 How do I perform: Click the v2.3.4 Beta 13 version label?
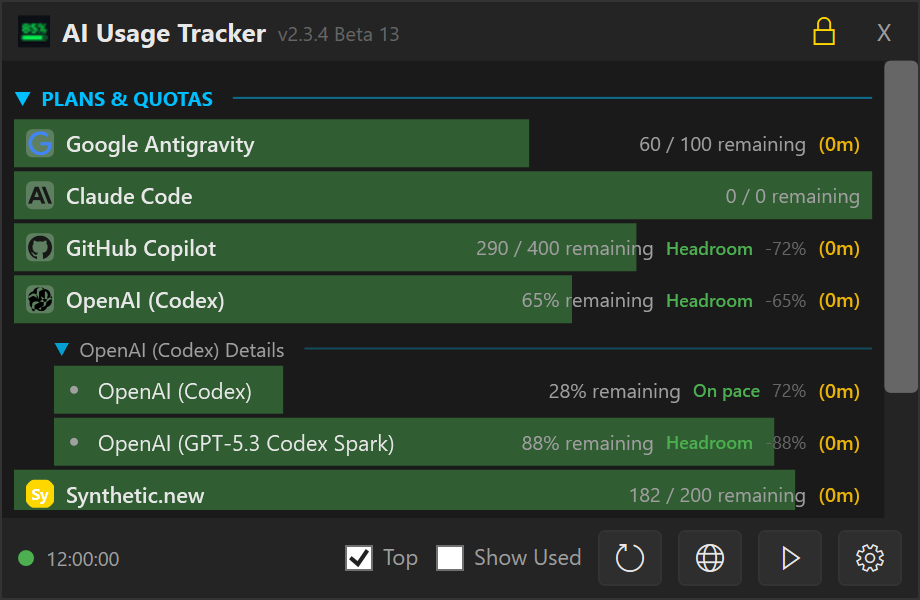pyautogui.click(x=339, y=35)
